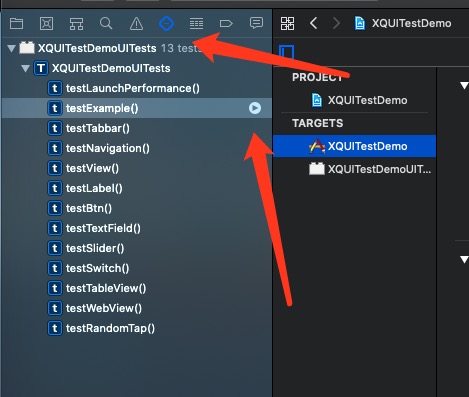
Task: Click the project file icon under PROJECT
Action: [317, 100]
